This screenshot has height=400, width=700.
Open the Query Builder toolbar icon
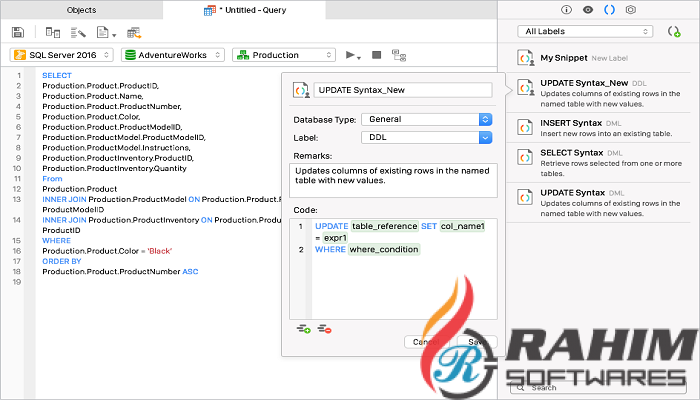[x=53, y=32]
